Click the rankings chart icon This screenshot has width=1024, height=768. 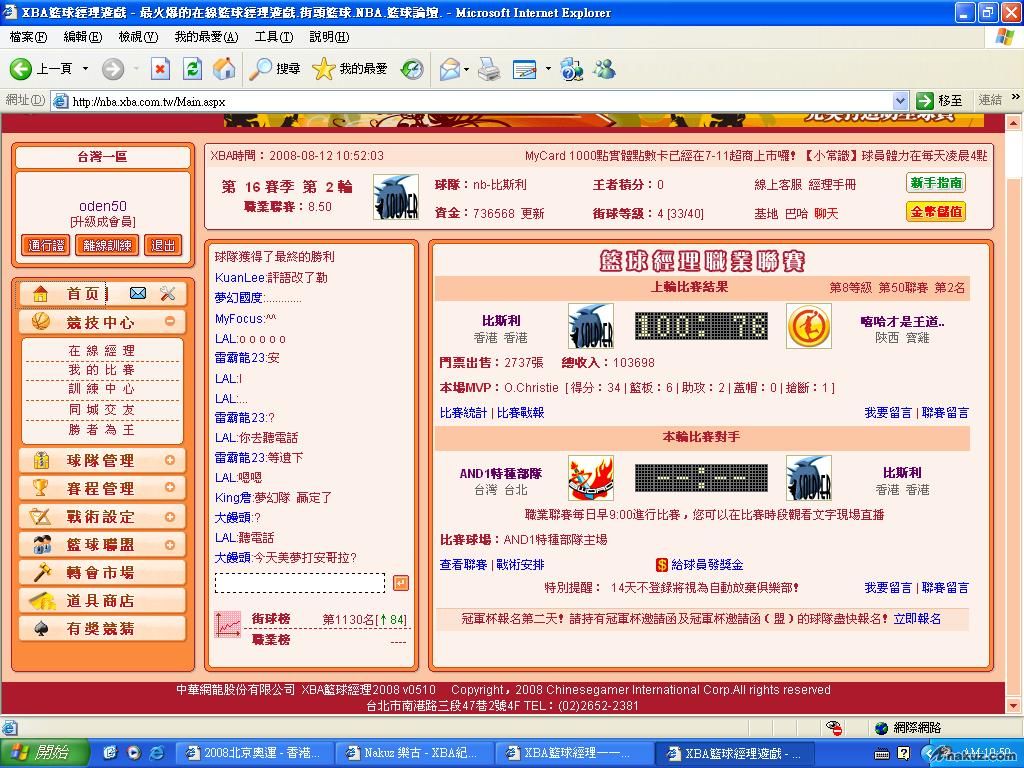tap(228, 624)
